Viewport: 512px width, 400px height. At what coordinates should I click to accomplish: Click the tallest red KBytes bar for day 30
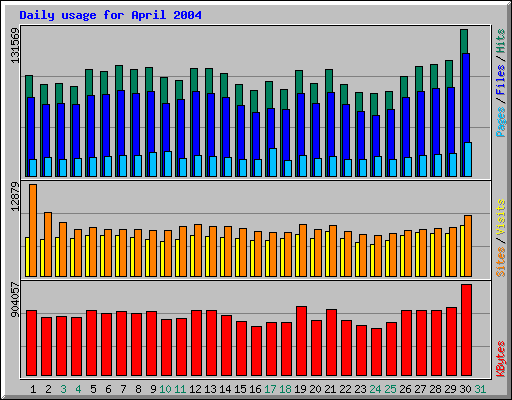[466, 330]
